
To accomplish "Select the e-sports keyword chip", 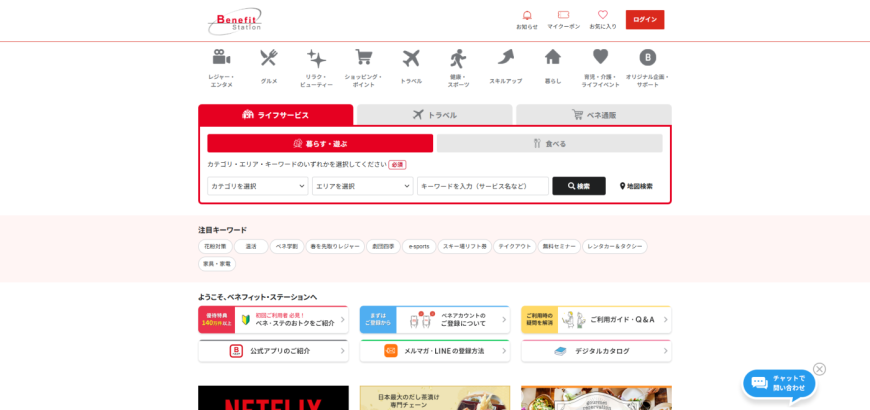I will click(x=419, y=246).
